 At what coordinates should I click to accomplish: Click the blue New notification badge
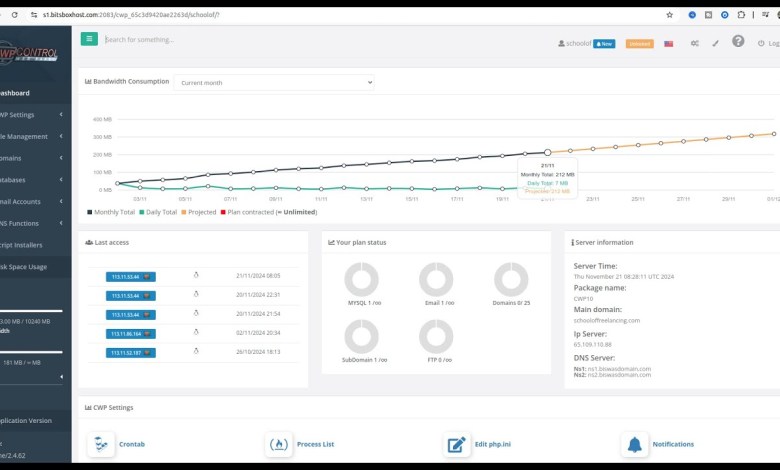coord(604,44)
